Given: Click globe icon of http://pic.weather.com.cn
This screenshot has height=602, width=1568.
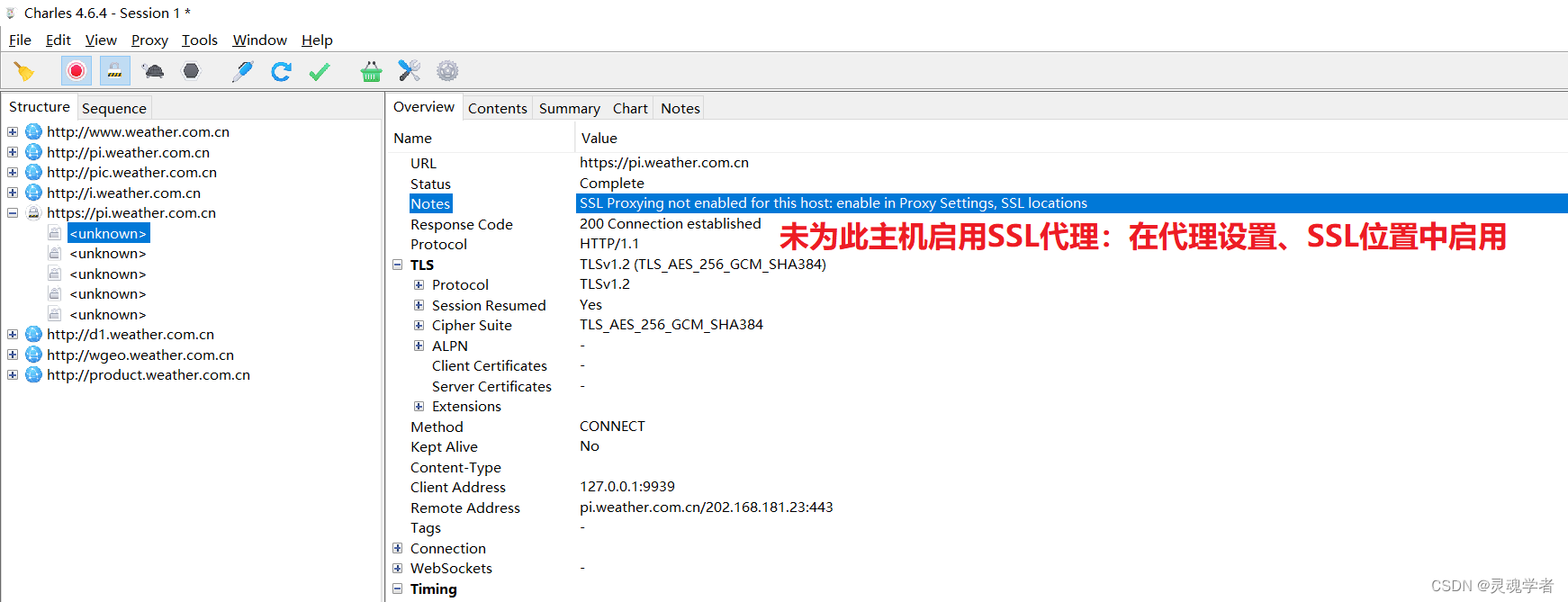Looking at the screenshot, I should (33, 172).
